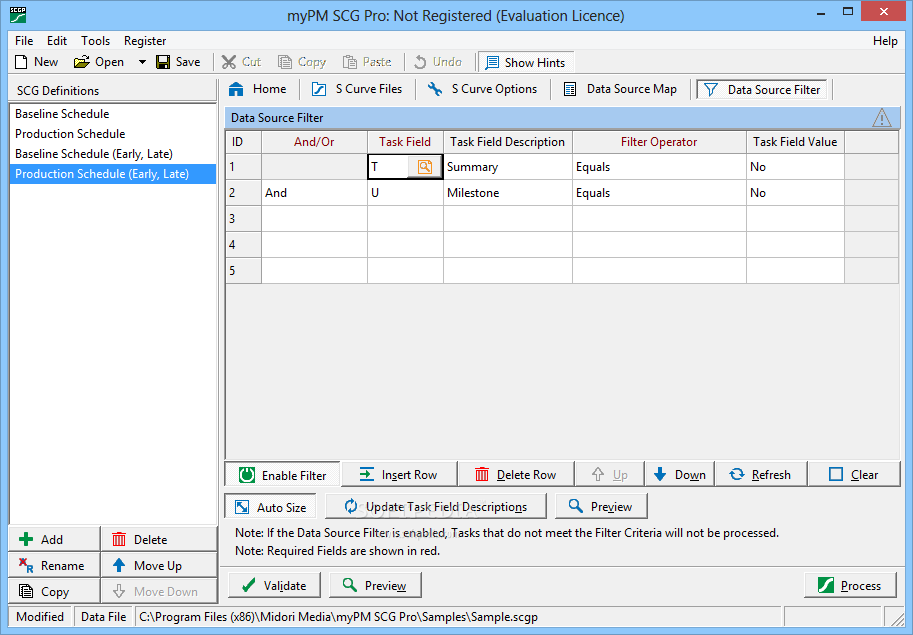Image resolution: width=913 pixels, height=635 pixels.
Task: Select Production Schedule definition
Action: pos(113,134)
